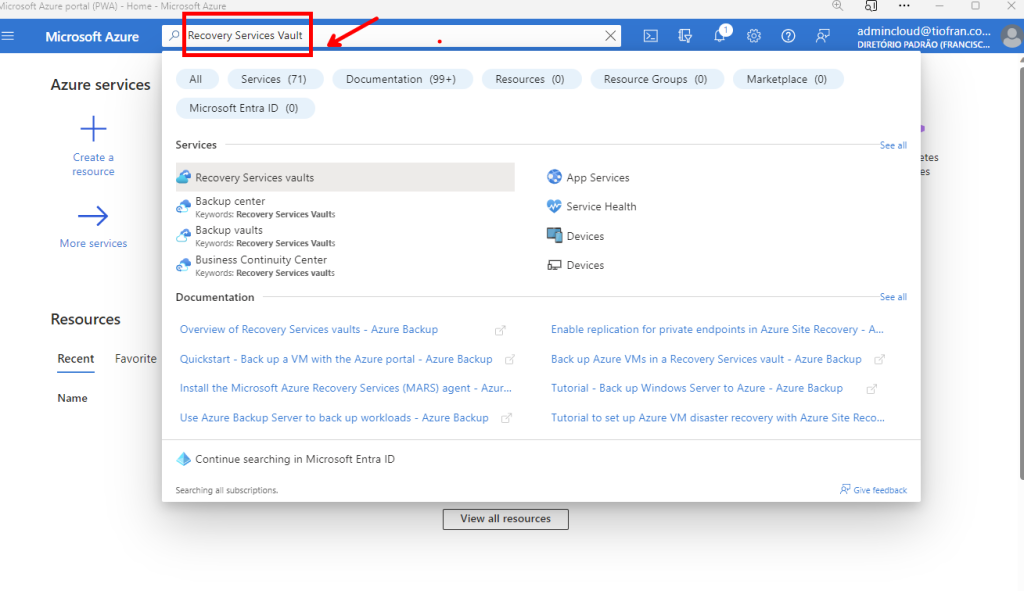
Task: Open the portal hamburger menu
Action: click(9, 36)
